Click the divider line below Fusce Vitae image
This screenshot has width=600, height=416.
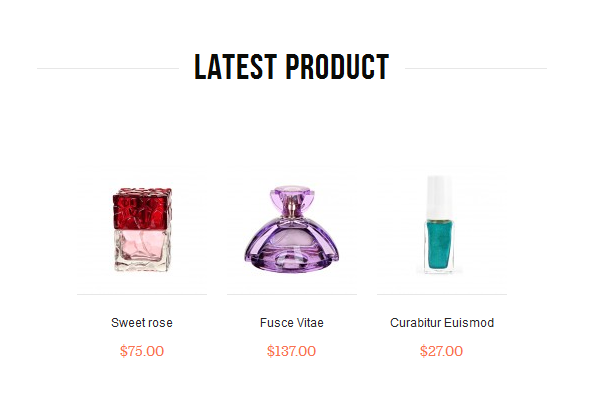292,294
